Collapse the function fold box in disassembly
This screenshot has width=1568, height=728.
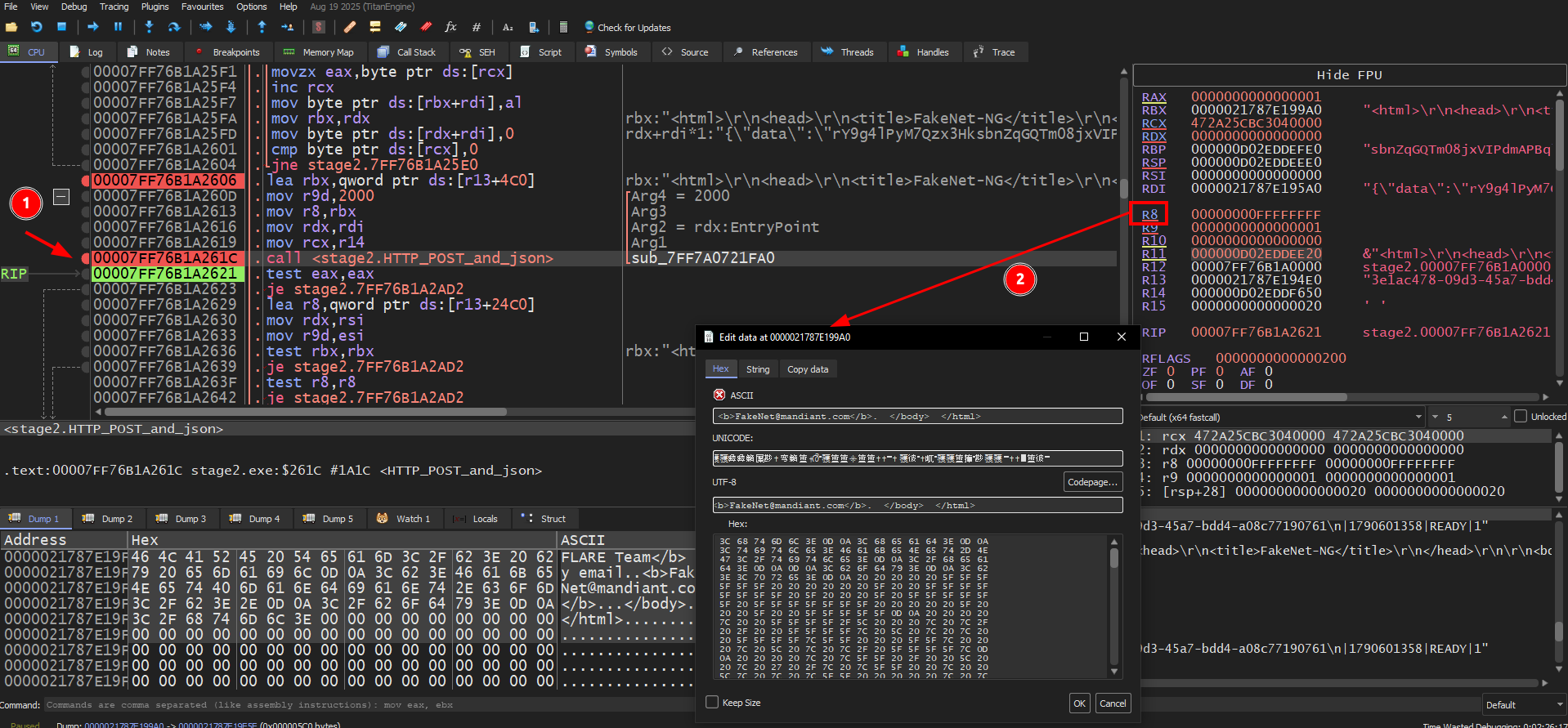tap(61, 197)
